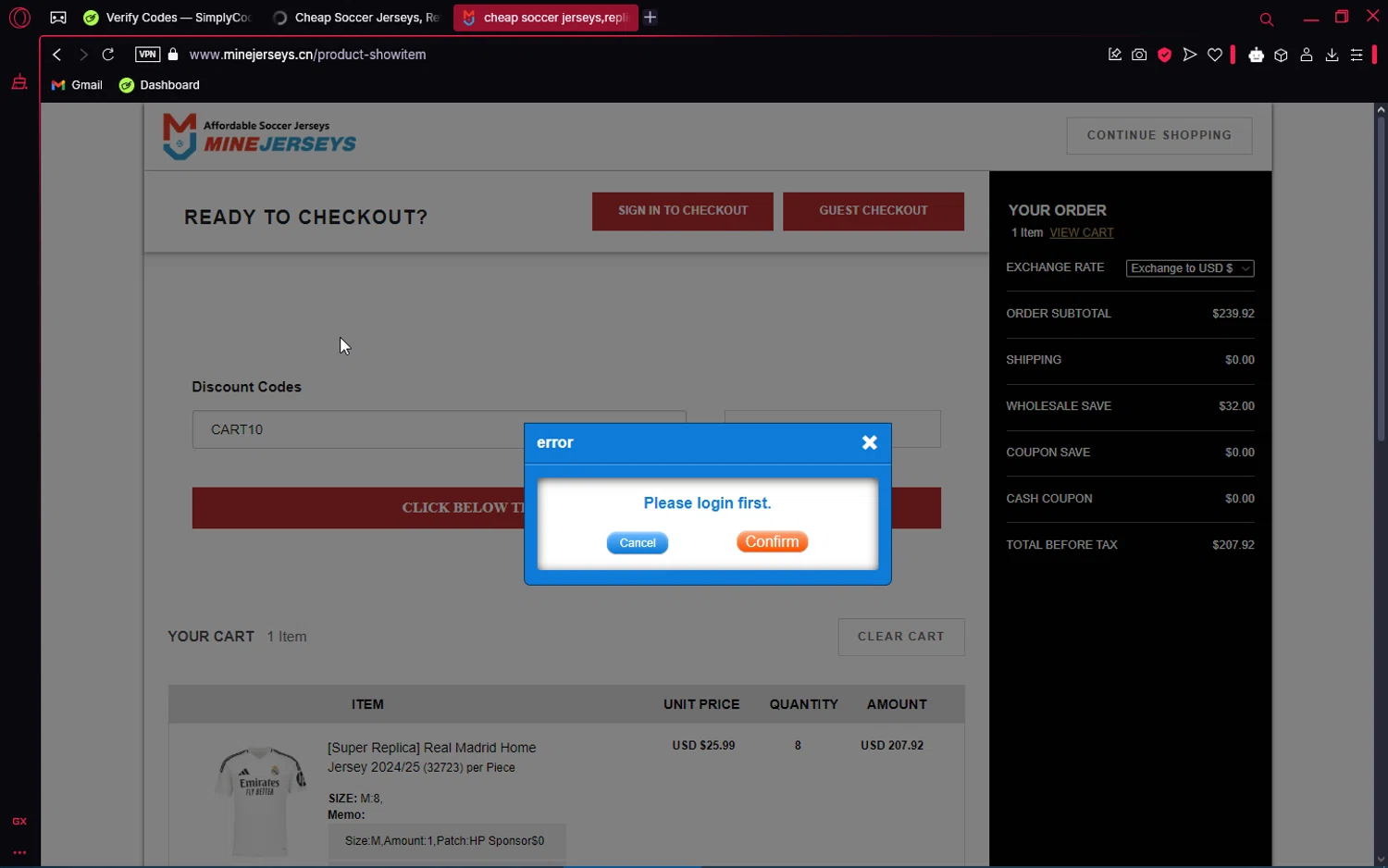Switch to the Verify Codes SimplyCodes tab

pos(167,18)
